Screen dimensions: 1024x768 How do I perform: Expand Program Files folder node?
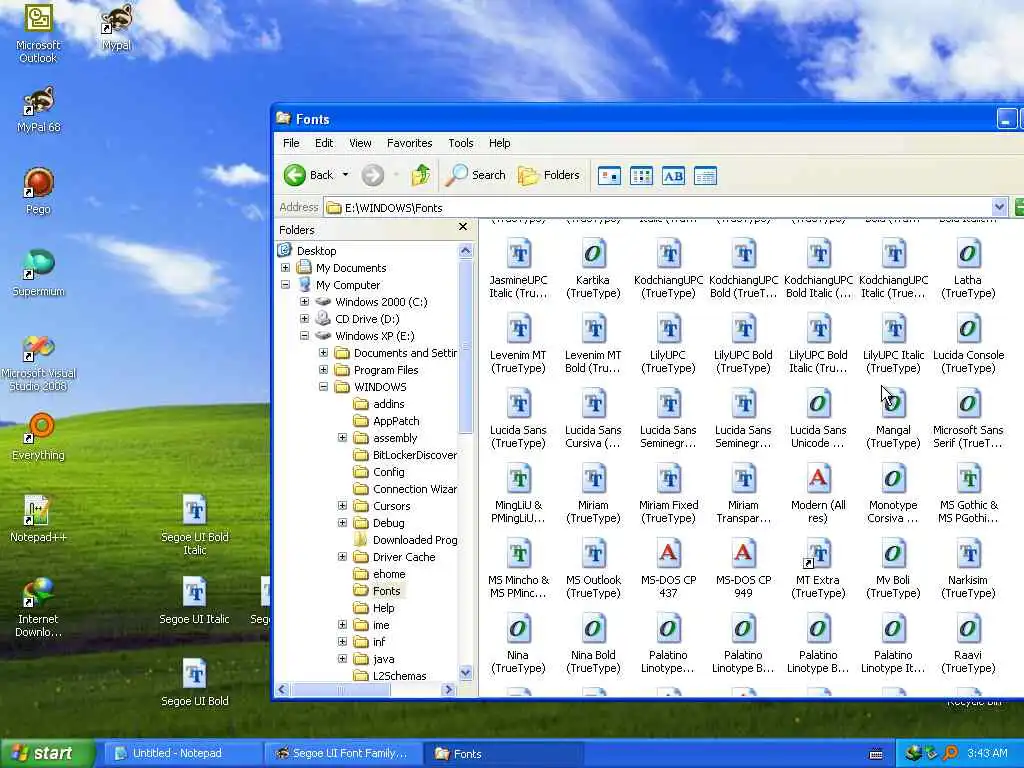[x=323, y=370]
